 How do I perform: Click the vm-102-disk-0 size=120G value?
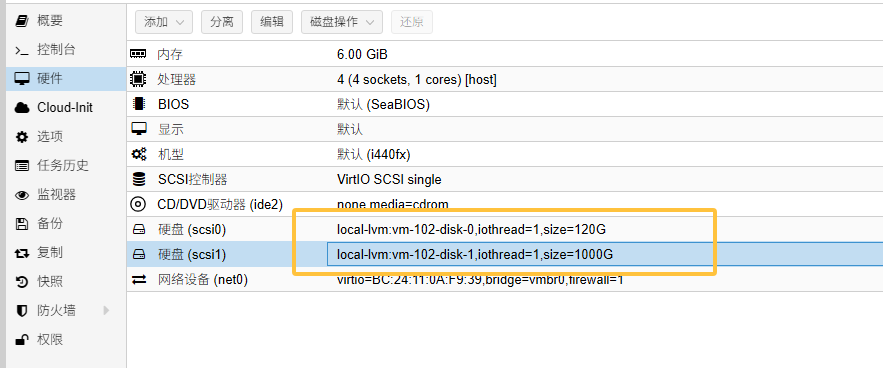[471, 229]
